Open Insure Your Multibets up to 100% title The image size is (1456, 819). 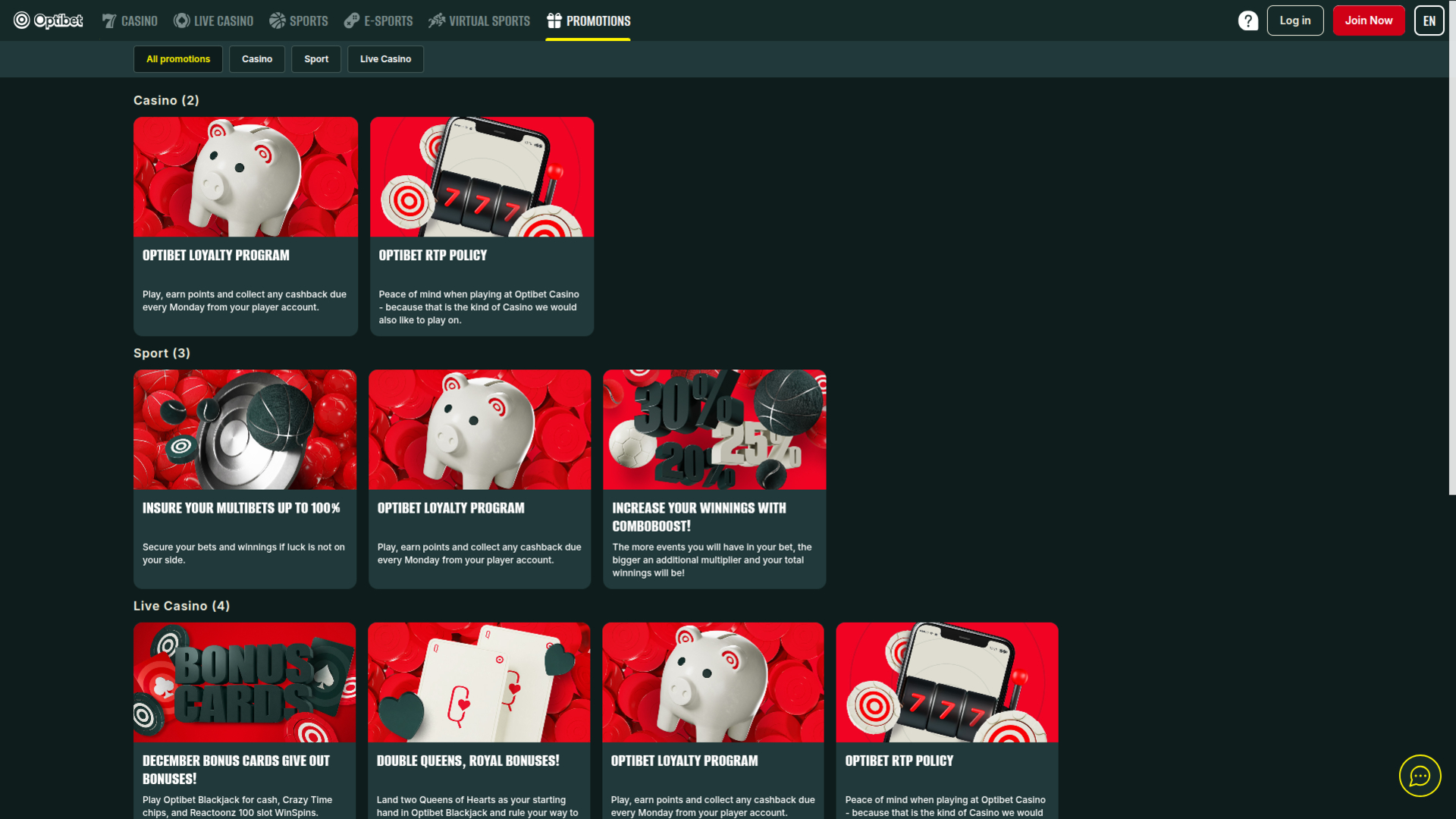(241, 508)
